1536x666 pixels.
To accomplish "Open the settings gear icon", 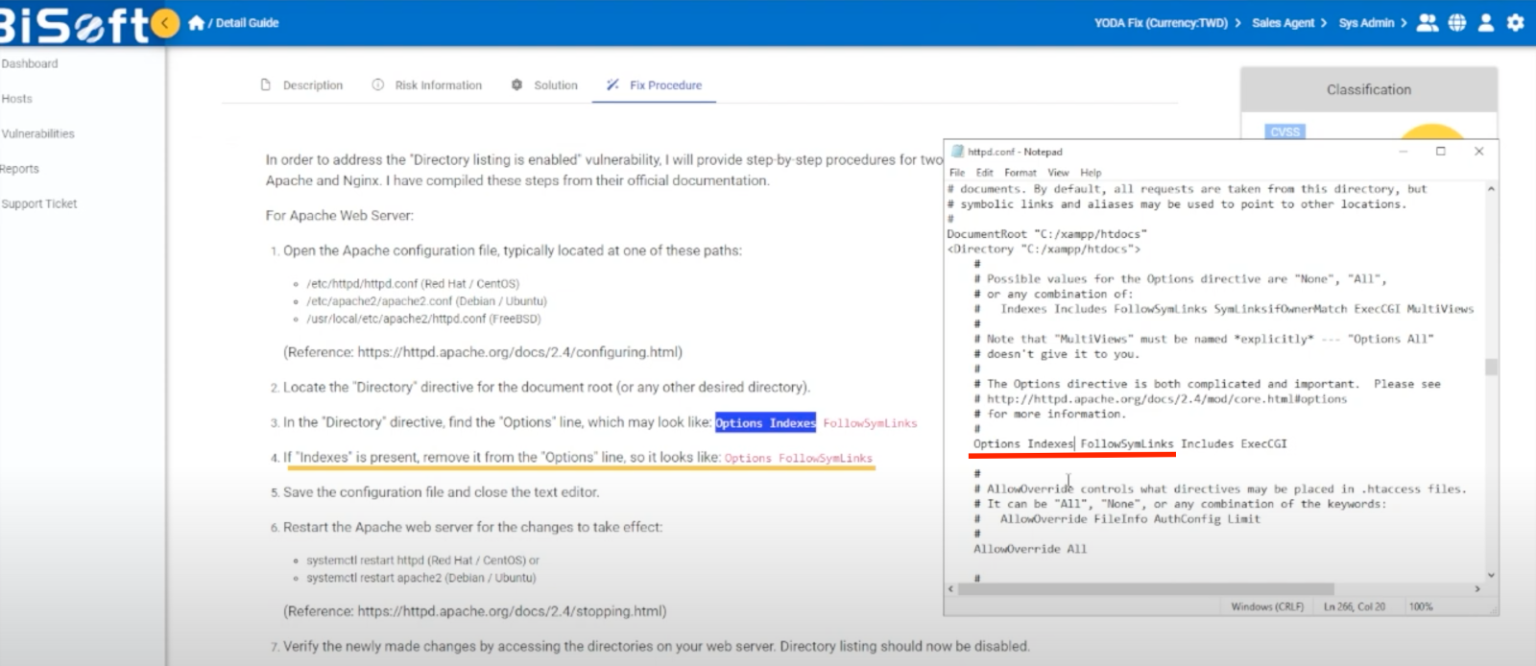I will click(x=1515, y=22).
